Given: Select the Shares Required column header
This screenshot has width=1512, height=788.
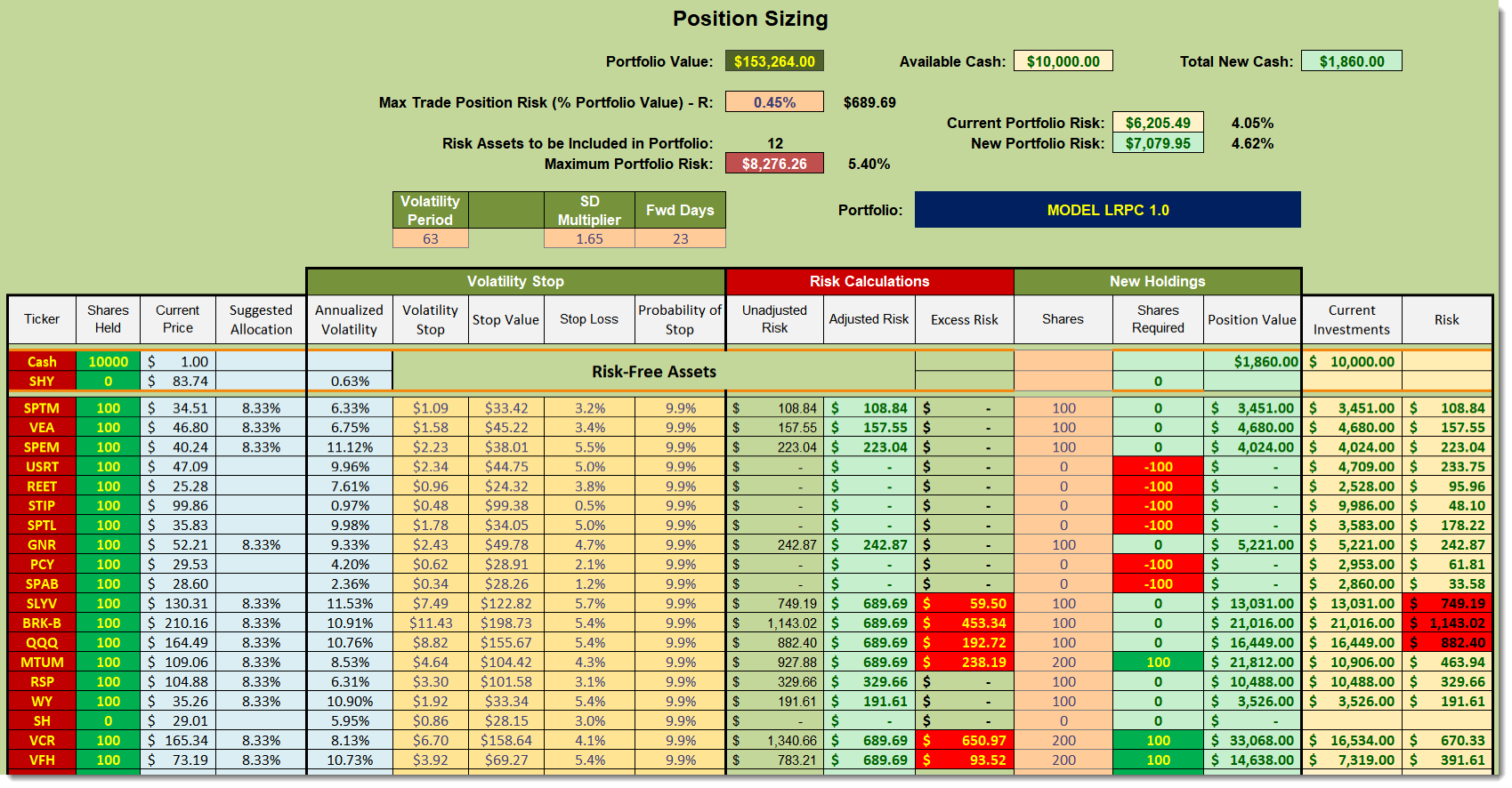Looking at the screenshot, I should tap(1158, 319).
